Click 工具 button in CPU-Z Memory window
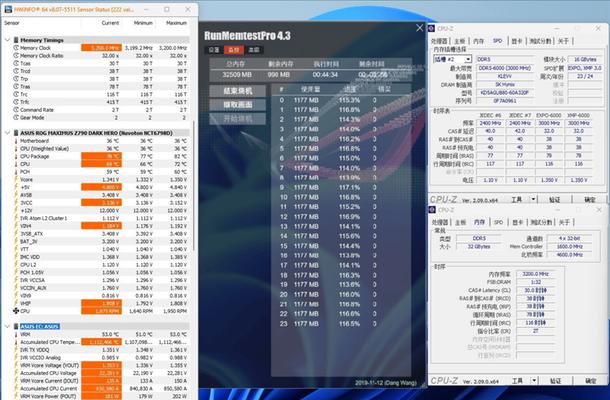This screenshot has width=610, height=400. point(517,381)
